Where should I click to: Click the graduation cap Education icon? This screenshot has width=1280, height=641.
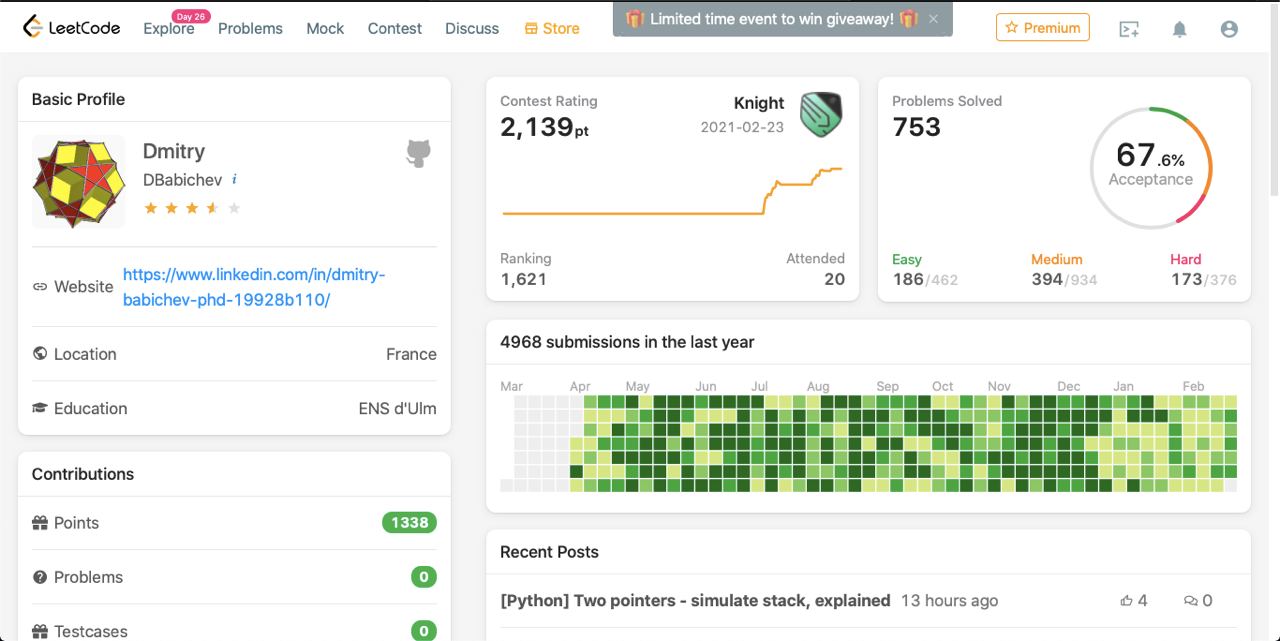pyautogui.click(x=40, y=408)
